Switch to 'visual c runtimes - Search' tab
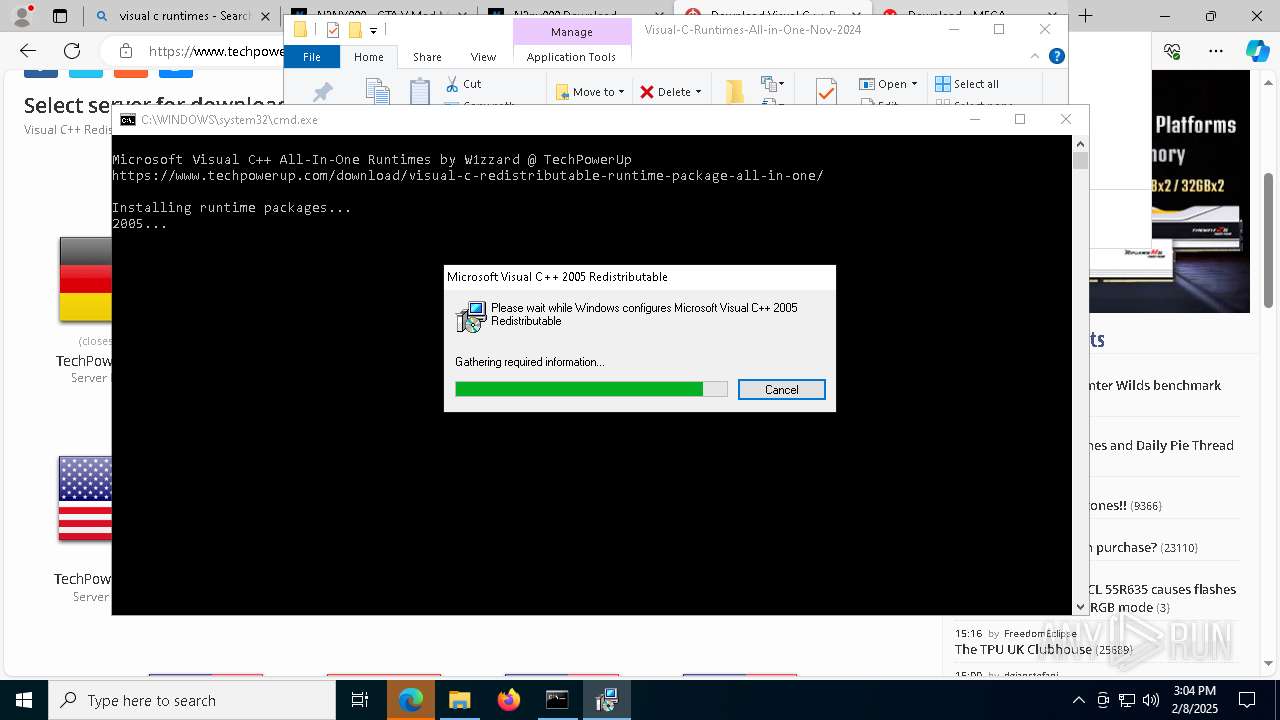The width and height of the screenshot is (1280, 720). tap(172, 16)
